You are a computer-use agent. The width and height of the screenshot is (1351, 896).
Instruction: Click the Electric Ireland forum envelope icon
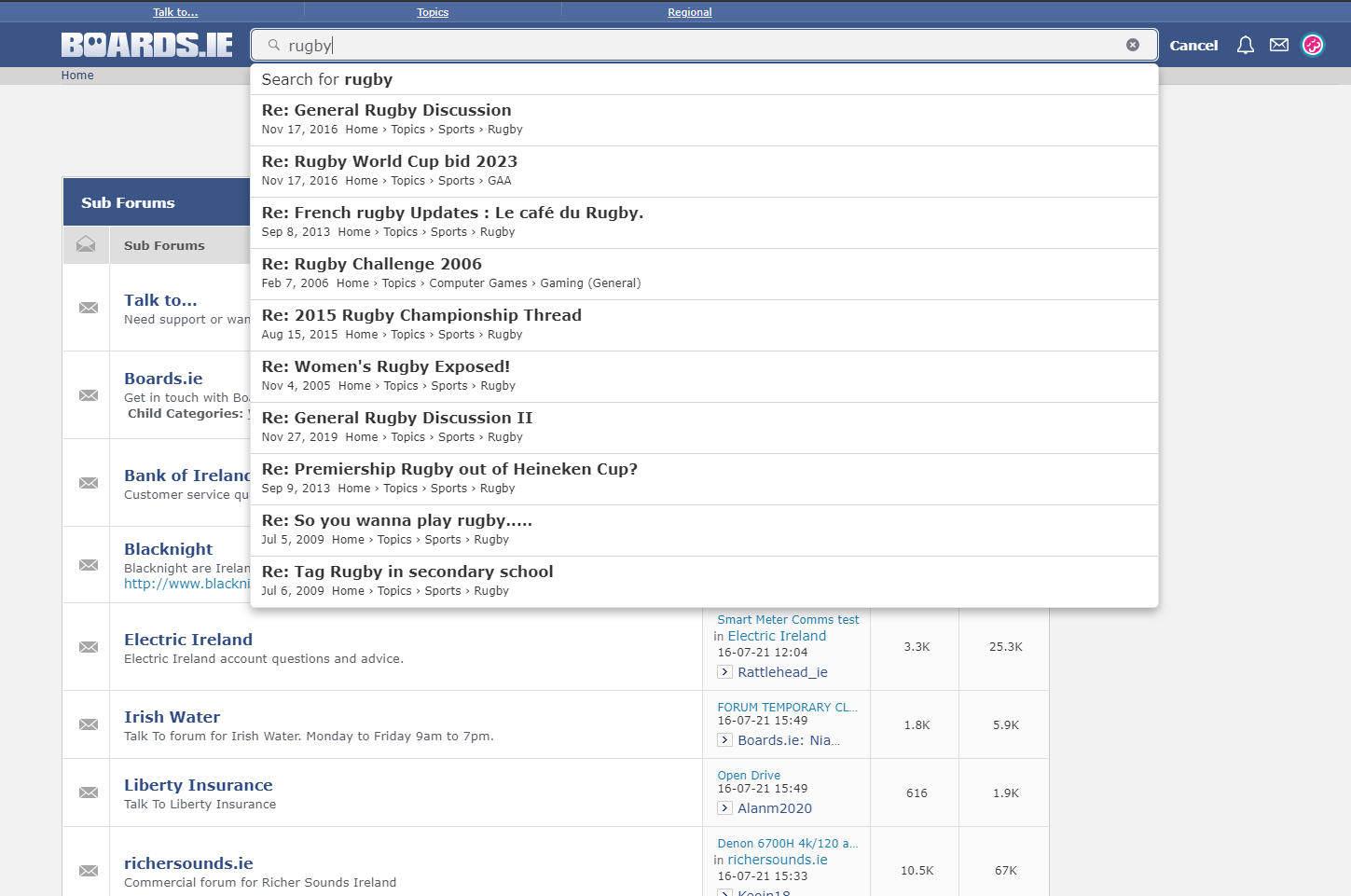coord(89,647)
